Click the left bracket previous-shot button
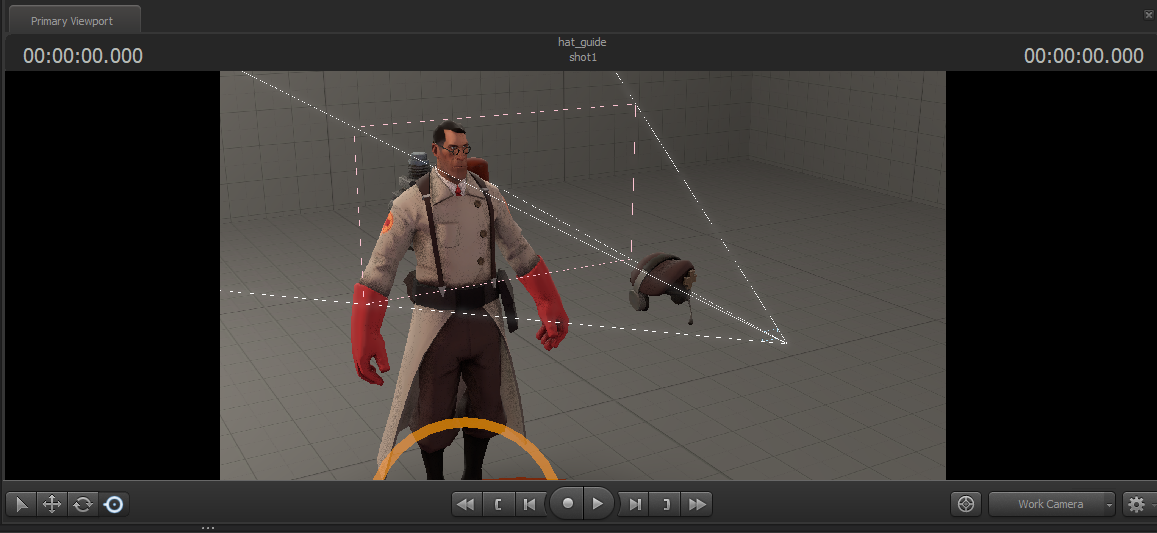 [x=498, y=504]
